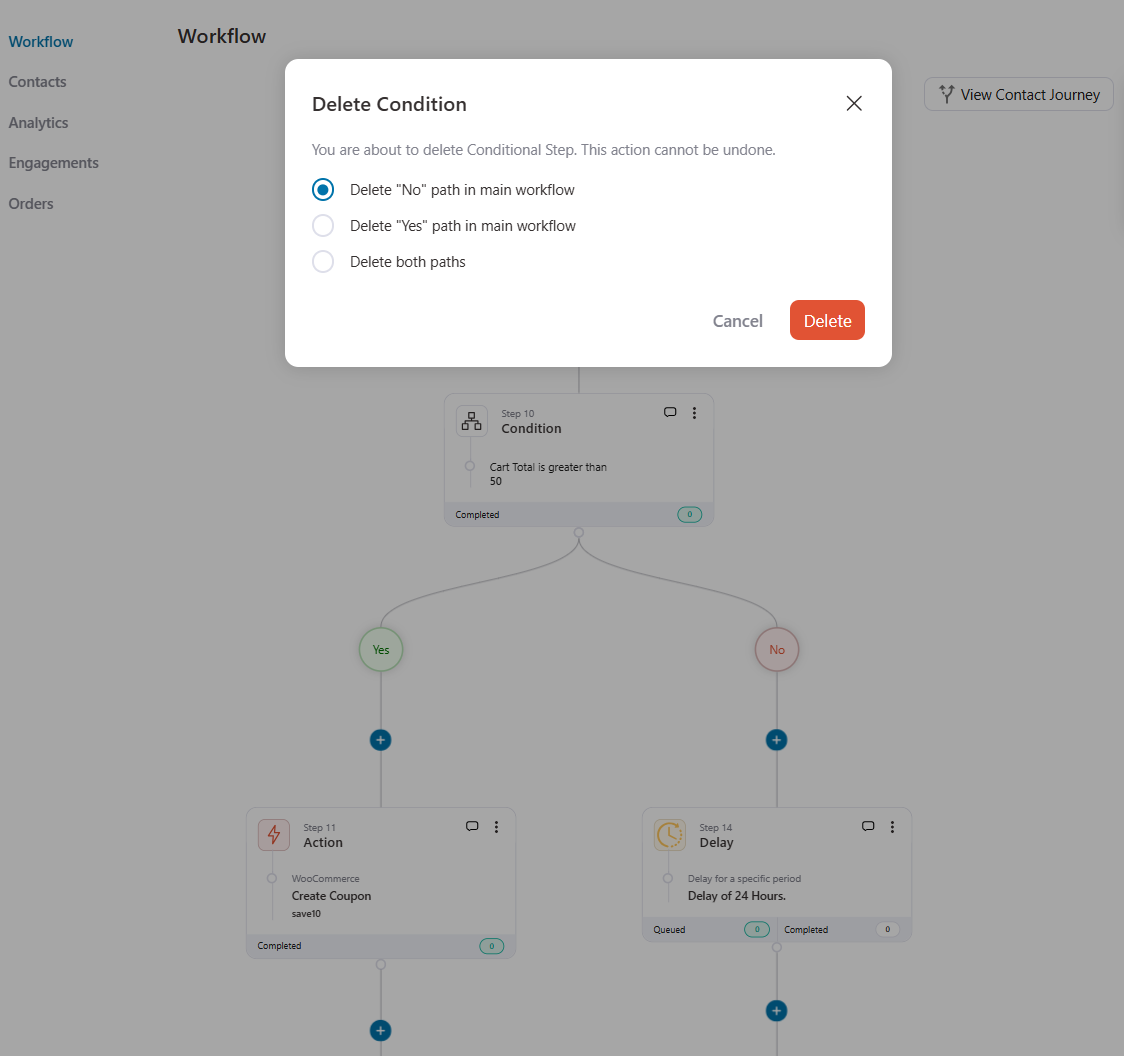Open three-dot menu on Condition step

(694, 413)
